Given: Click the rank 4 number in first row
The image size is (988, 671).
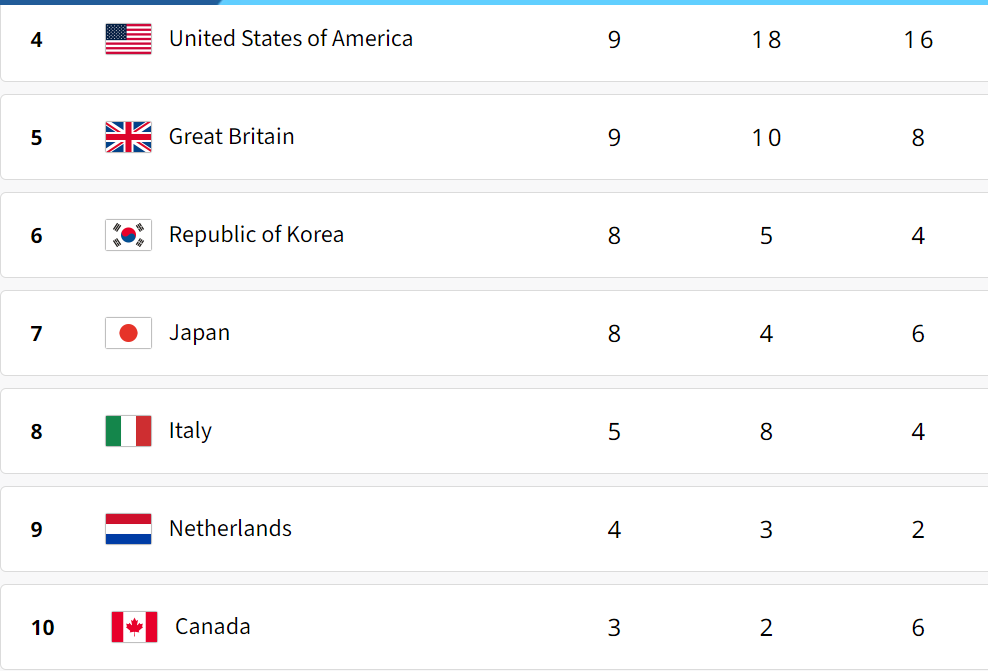Looking at the screenshot, I should (37, 40).
